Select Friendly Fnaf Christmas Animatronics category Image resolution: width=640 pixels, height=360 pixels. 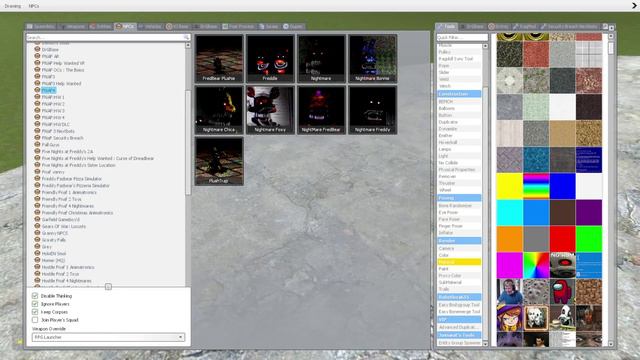(77, 213)
